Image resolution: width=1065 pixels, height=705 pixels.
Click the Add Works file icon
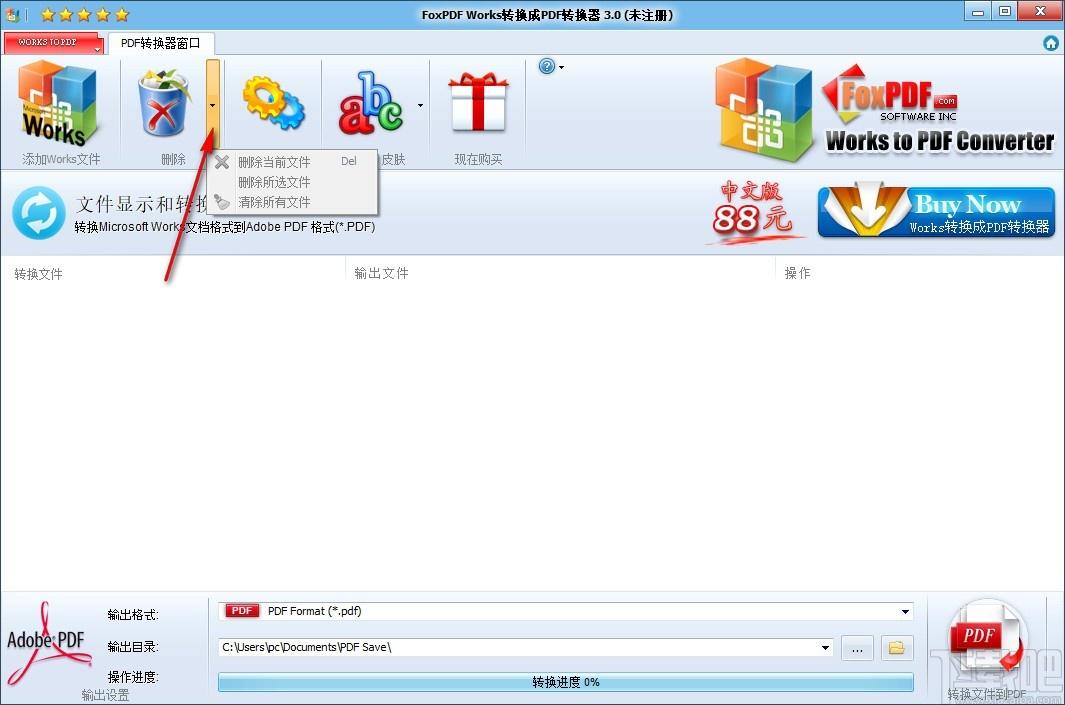[x=58, y=103]
